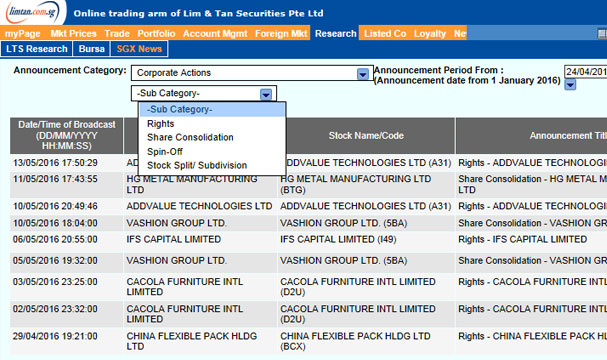Open the Listed Co tab
Screen dimensions: 607x360
tap(385, 34)
